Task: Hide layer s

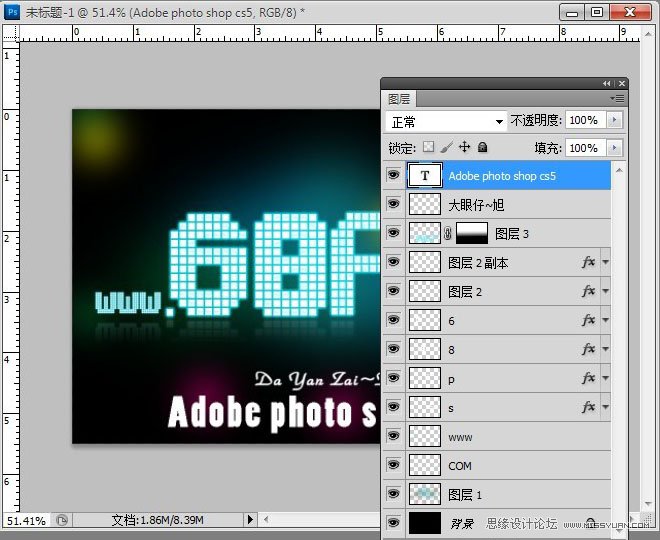Action: pos(394,407)
